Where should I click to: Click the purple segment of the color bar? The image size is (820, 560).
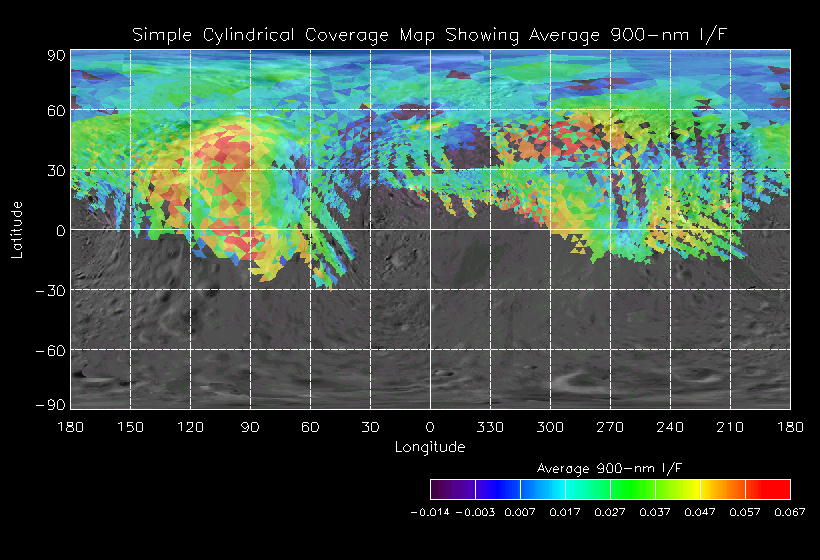coord(453,489)
